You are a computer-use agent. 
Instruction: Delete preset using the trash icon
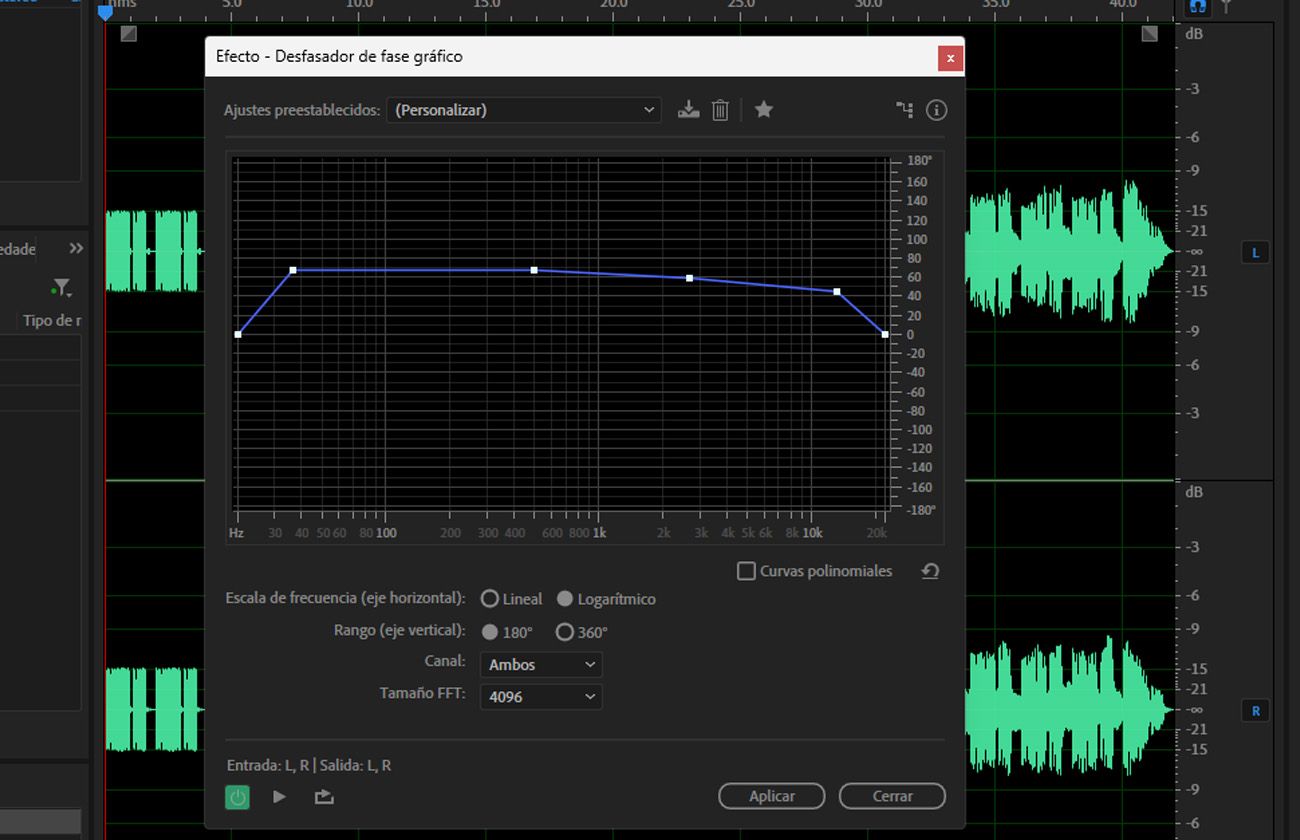pyautogui.click(x=720, y=110)
